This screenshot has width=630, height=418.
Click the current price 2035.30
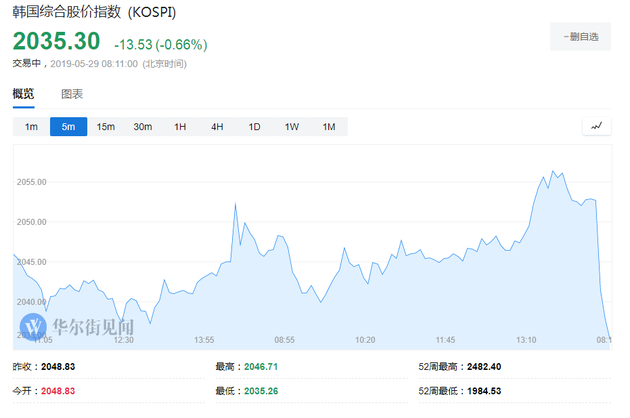pos(56,41)
